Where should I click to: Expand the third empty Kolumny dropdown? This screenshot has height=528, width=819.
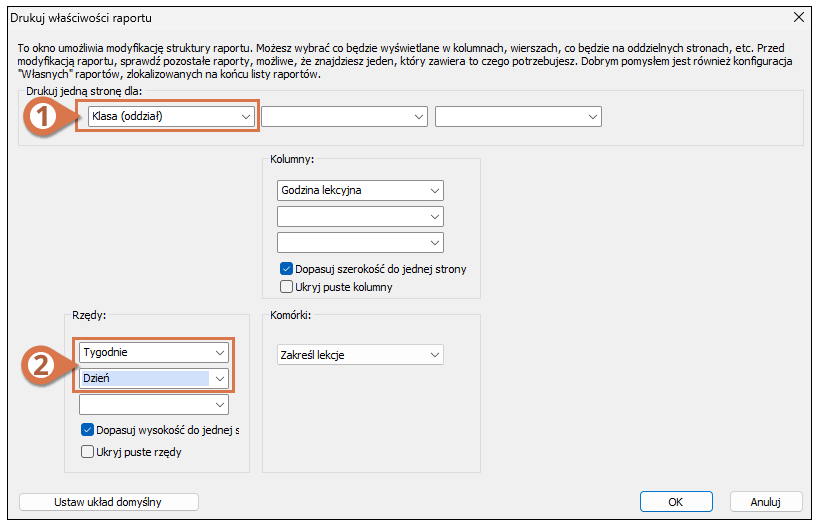360,242
